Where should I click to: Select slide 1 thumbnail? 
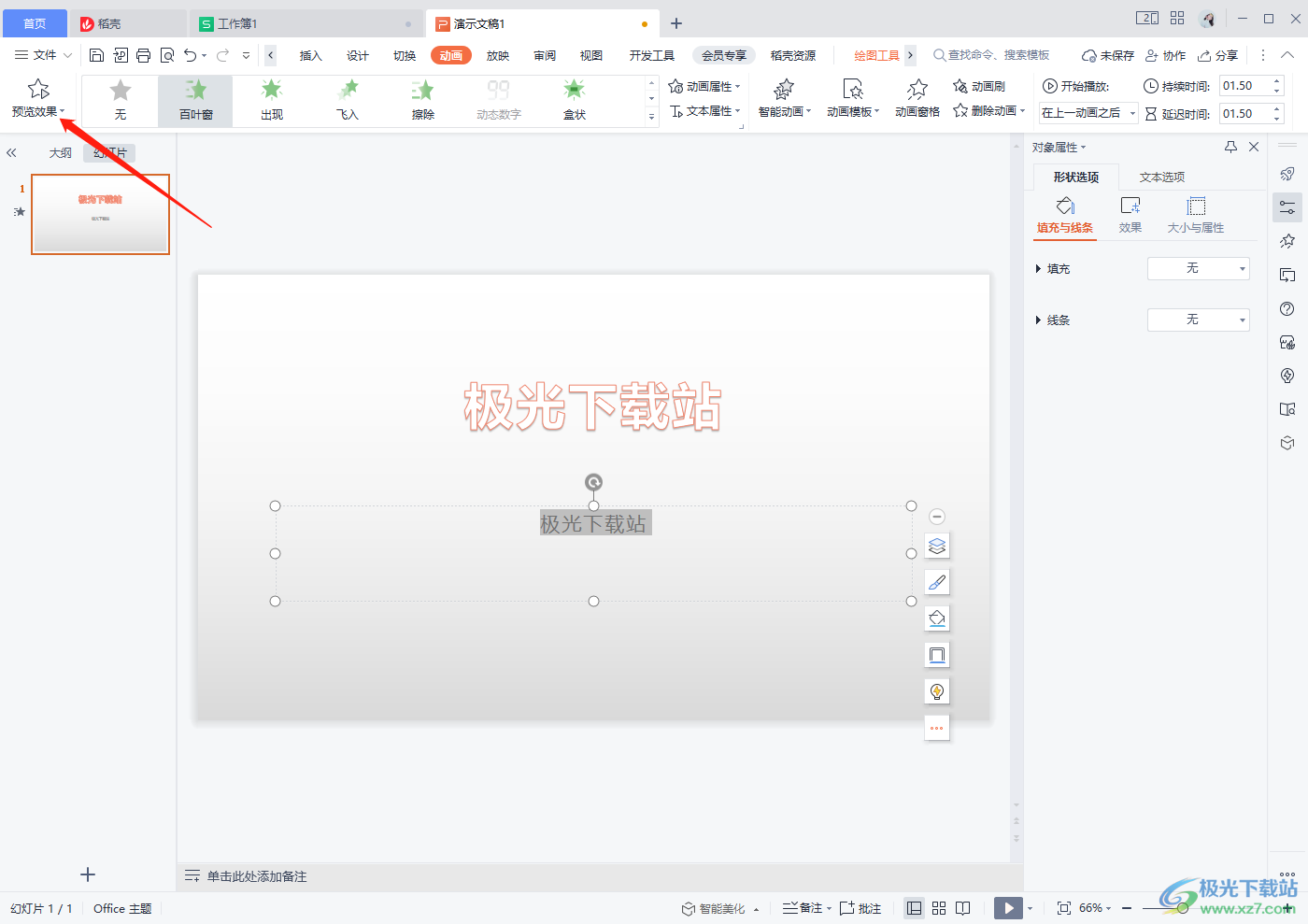click(x=100, y=214)
